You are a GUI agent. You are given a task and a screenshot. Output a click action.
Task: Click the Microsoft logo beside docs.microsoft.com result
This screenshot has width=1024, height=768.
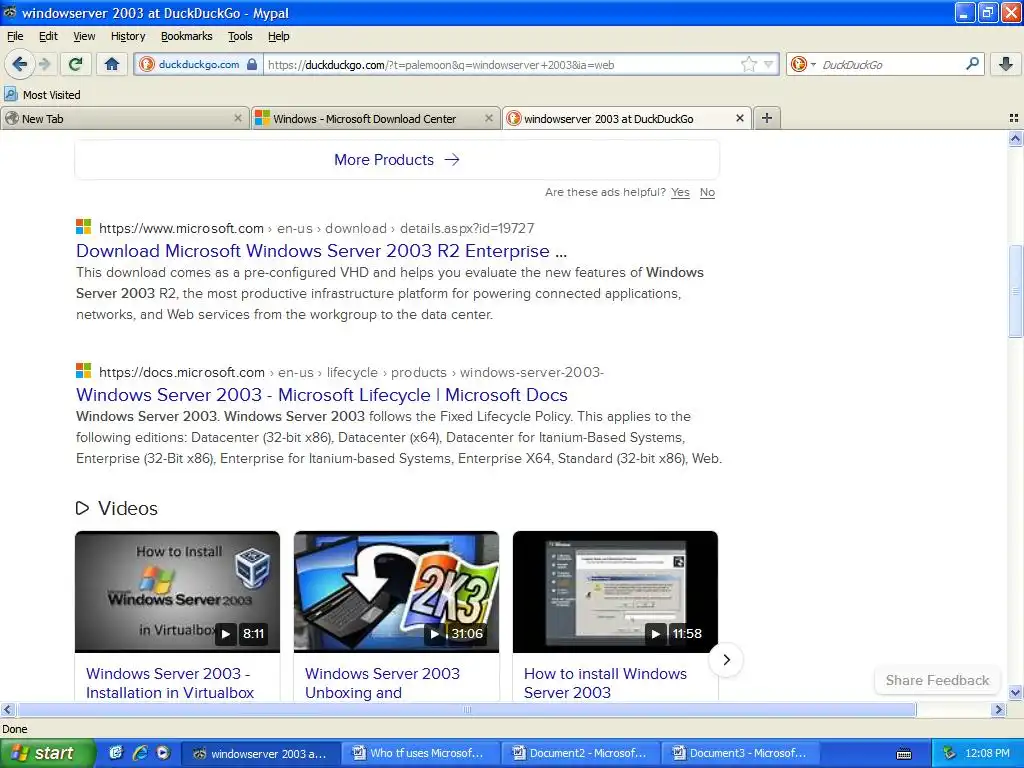click(84, 371)
